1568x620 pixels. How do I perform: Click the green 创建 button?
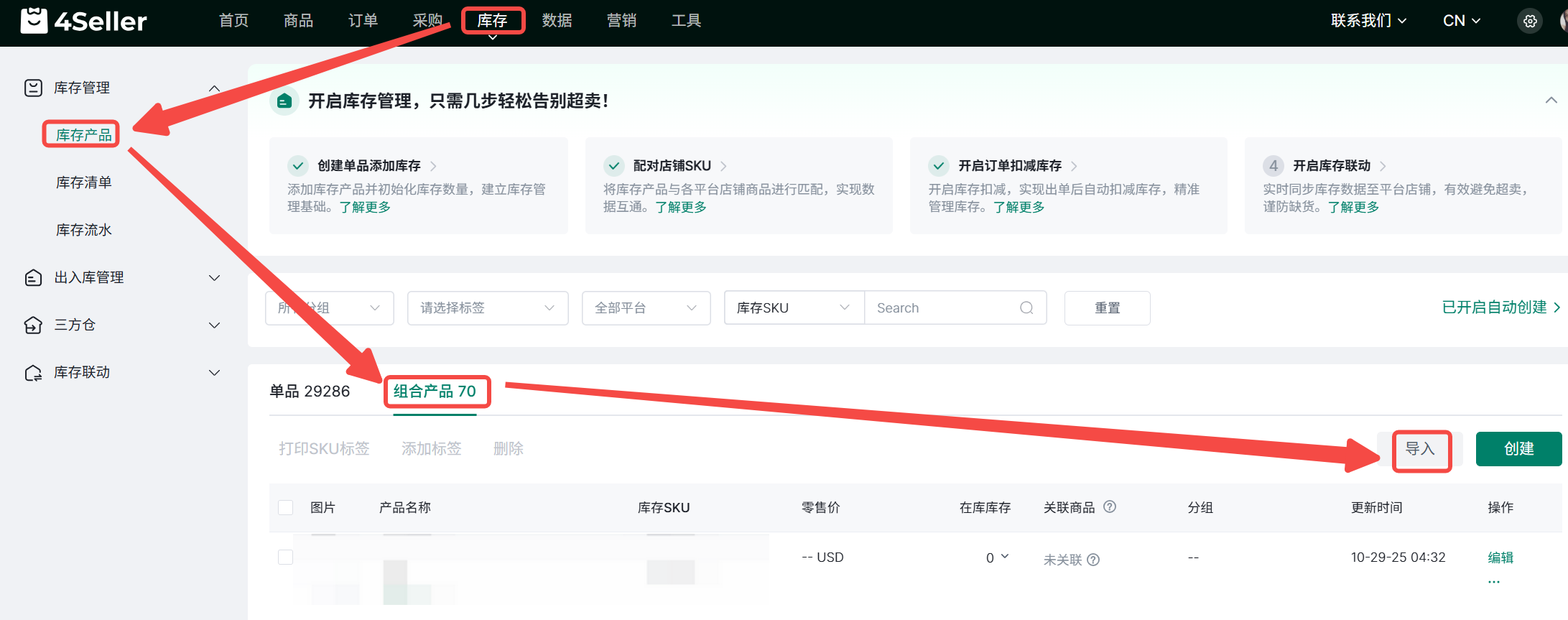tap(1518, 449)
